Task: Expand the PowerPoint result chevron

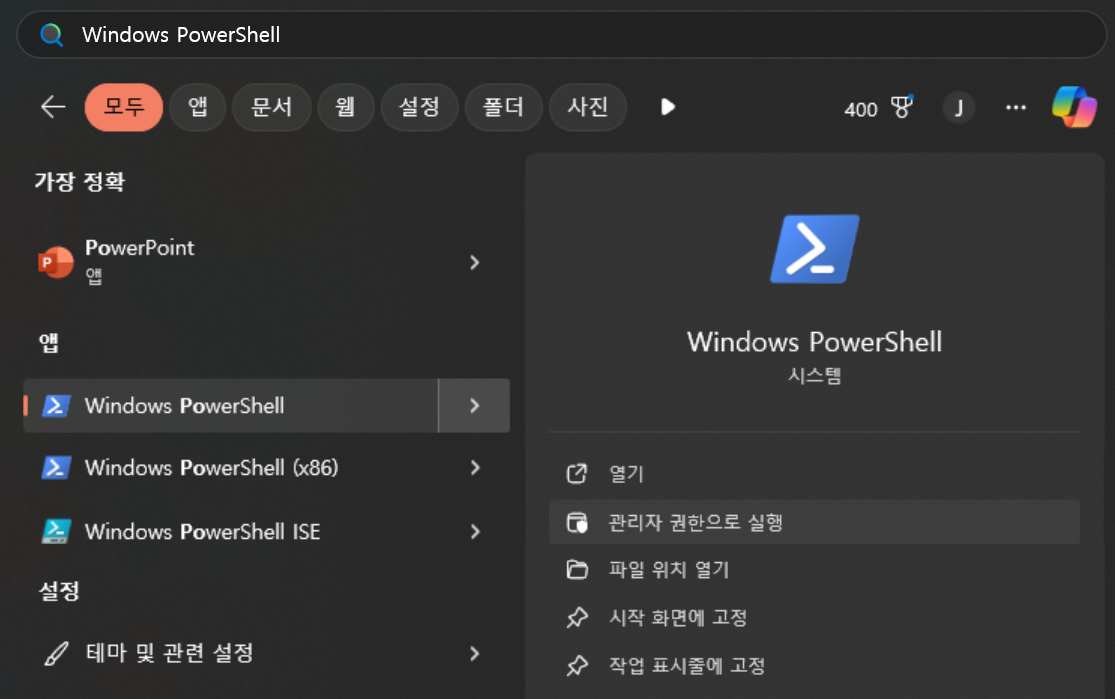Action: pyautogui.click(x=474, y=262)
